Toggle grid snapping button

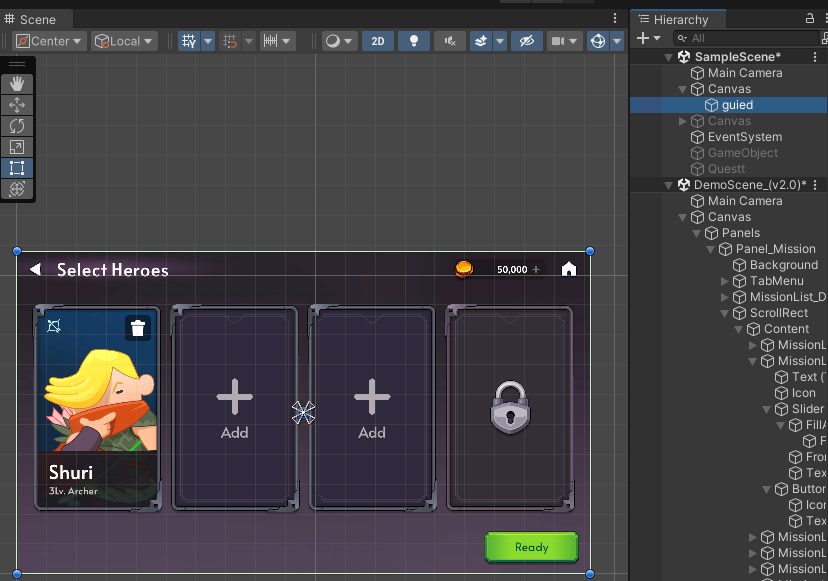(230, 41)
